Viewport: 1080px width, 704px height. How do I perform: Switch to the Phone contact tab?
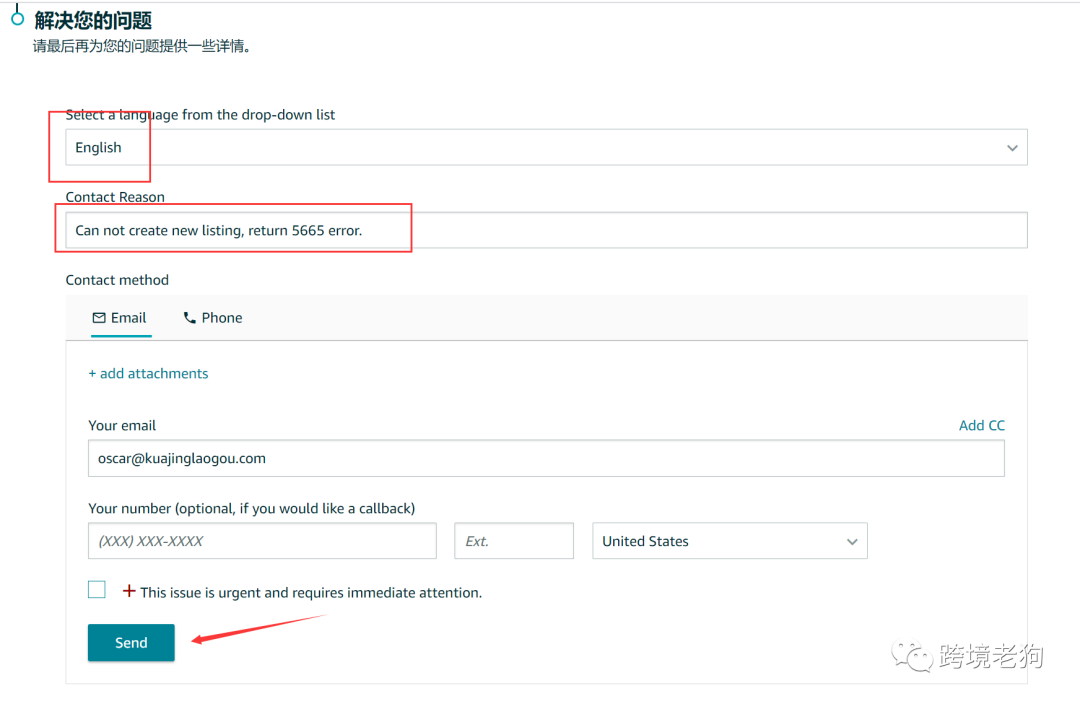(x=213, y=318)
